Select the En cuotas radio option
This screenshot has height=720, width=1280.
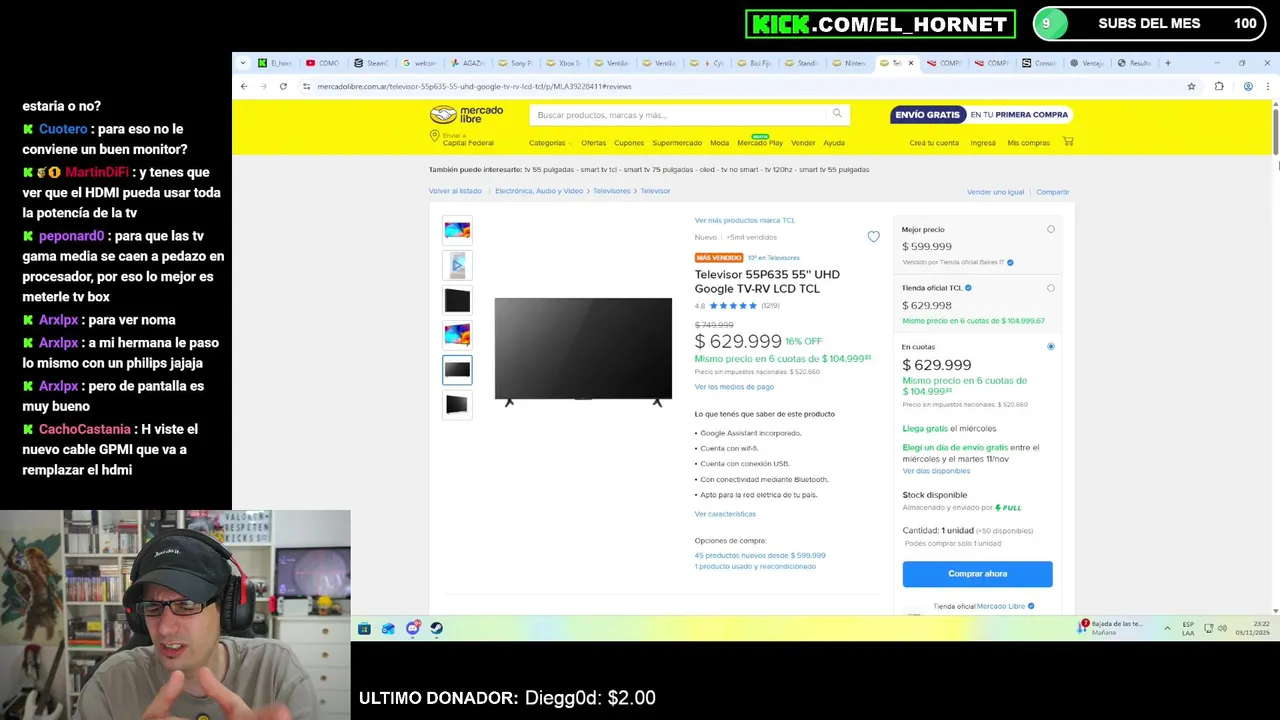1050,346
